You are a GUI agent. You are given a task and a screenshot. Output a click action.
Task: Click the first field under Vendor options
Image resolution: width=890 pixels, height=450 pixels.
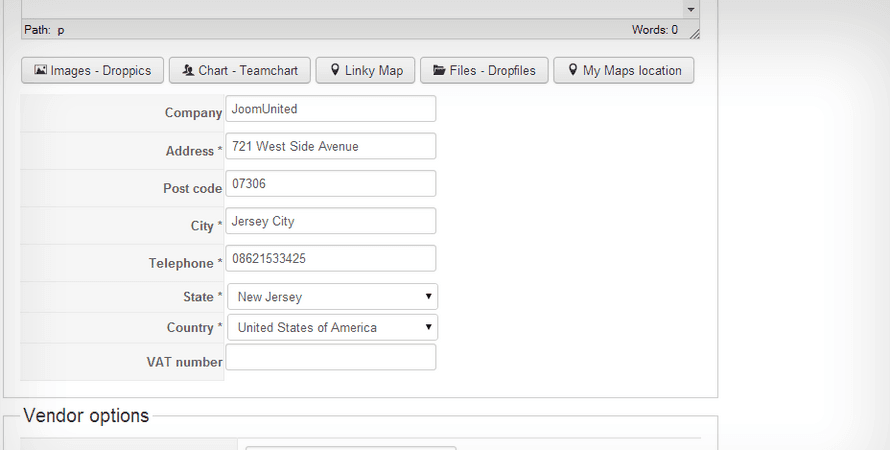tap(350, 447)
